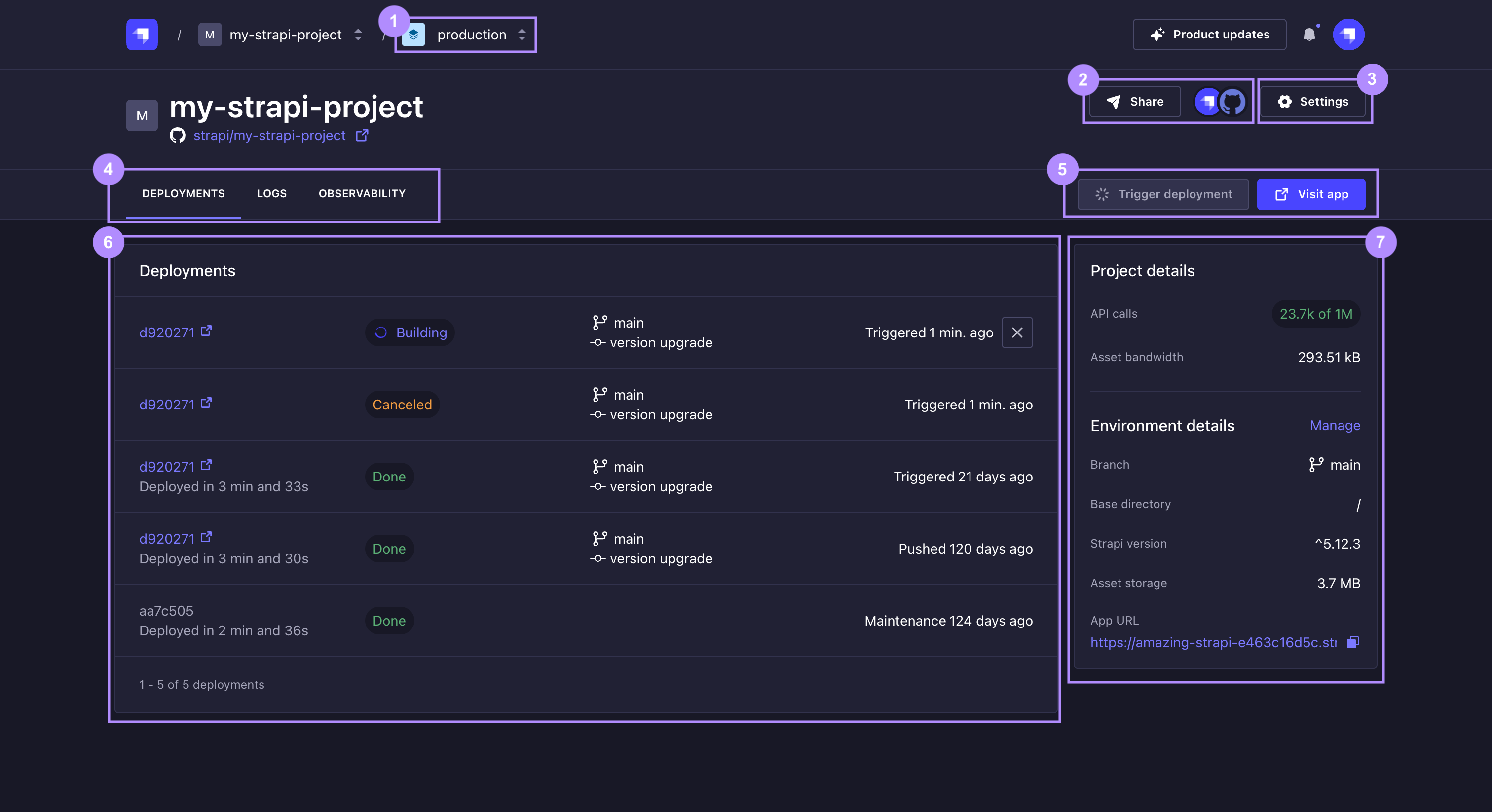Click the API calls 23.7k of 1M value
Screen dimensions: 1492x812
[x=1316, y=313]
